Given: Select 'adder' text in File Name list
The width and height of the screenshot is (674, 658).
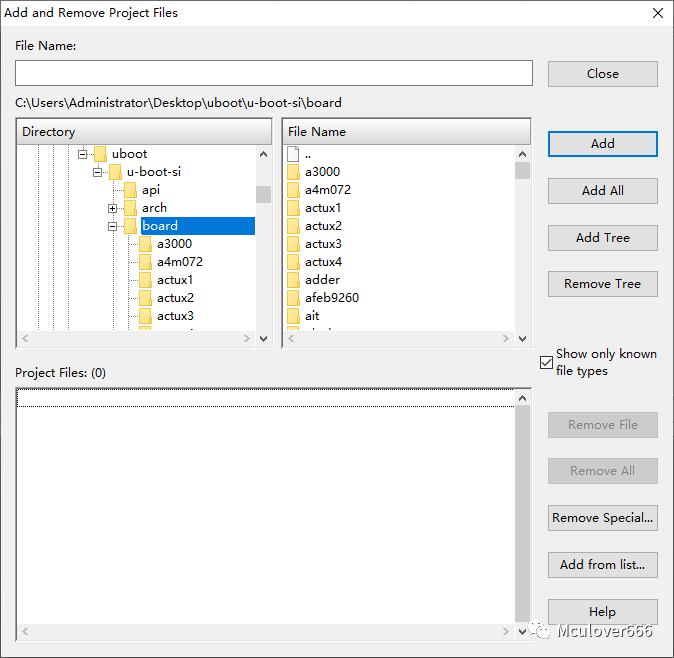Looking at the screenshot, I should point(322,280).
